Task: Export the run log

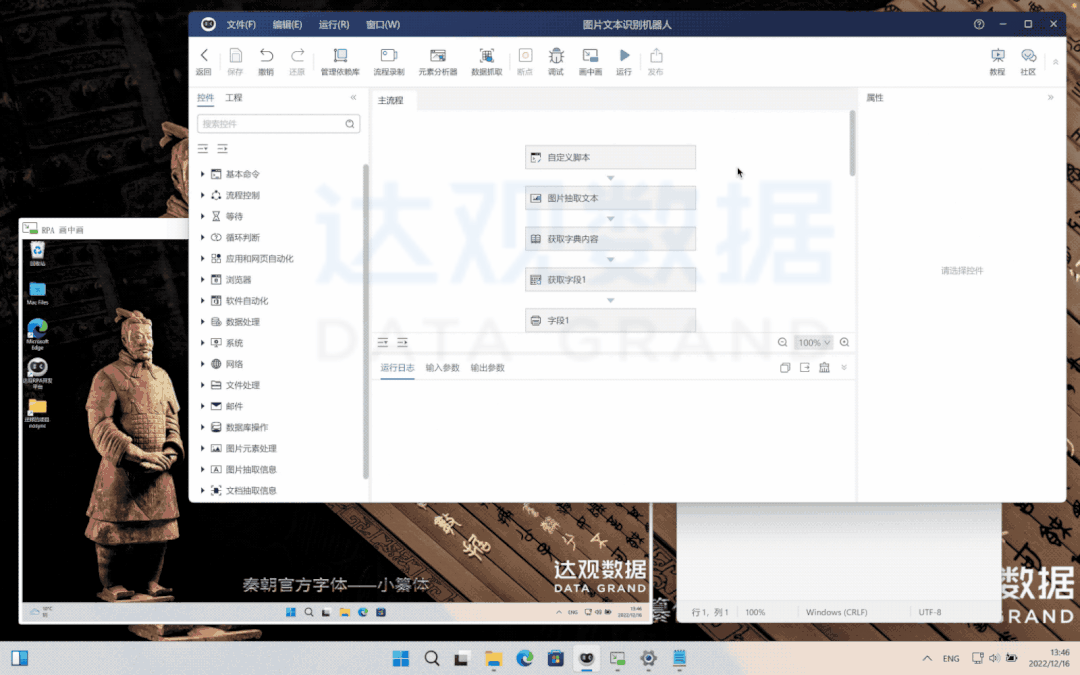Action: (x=804, y=368)
